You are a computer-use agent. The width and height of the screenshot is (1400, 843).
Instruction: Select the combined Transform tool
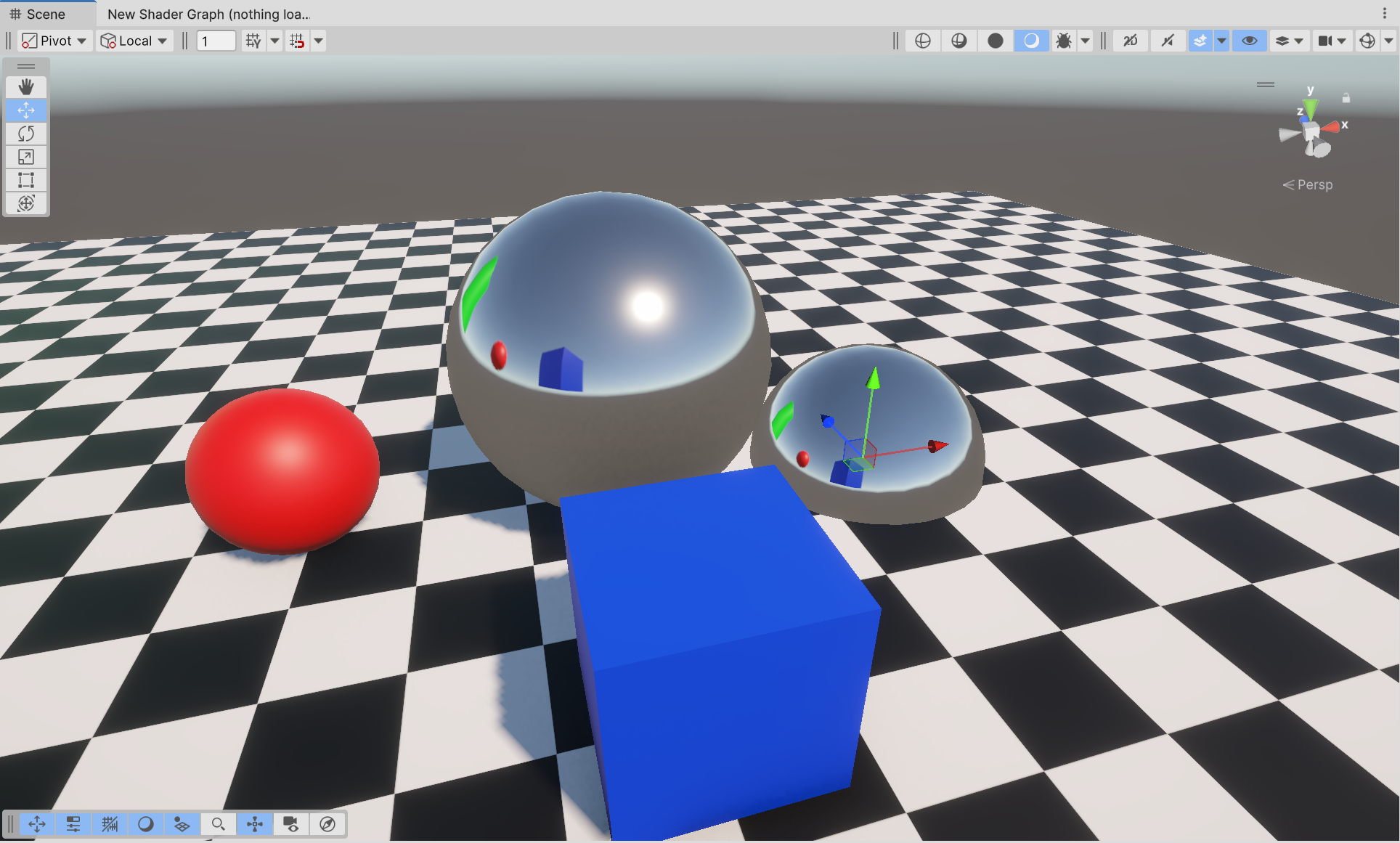click(x=26, y=203)
